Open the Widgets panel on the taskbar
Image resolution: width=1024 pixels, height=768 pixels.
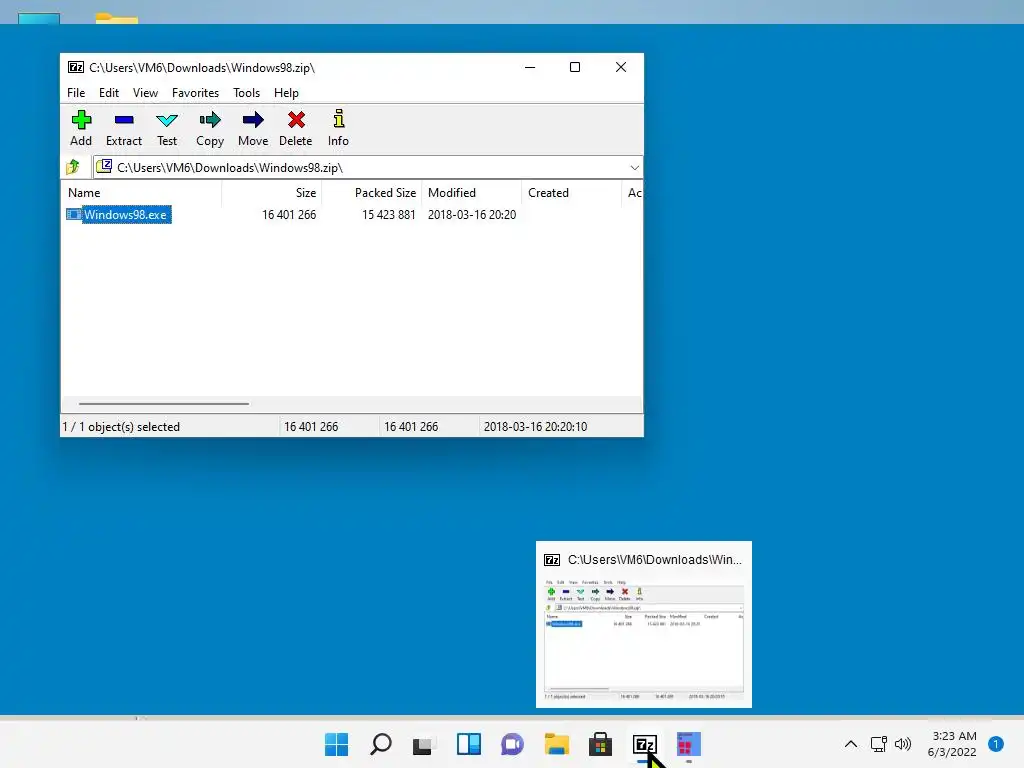(468, 744)
